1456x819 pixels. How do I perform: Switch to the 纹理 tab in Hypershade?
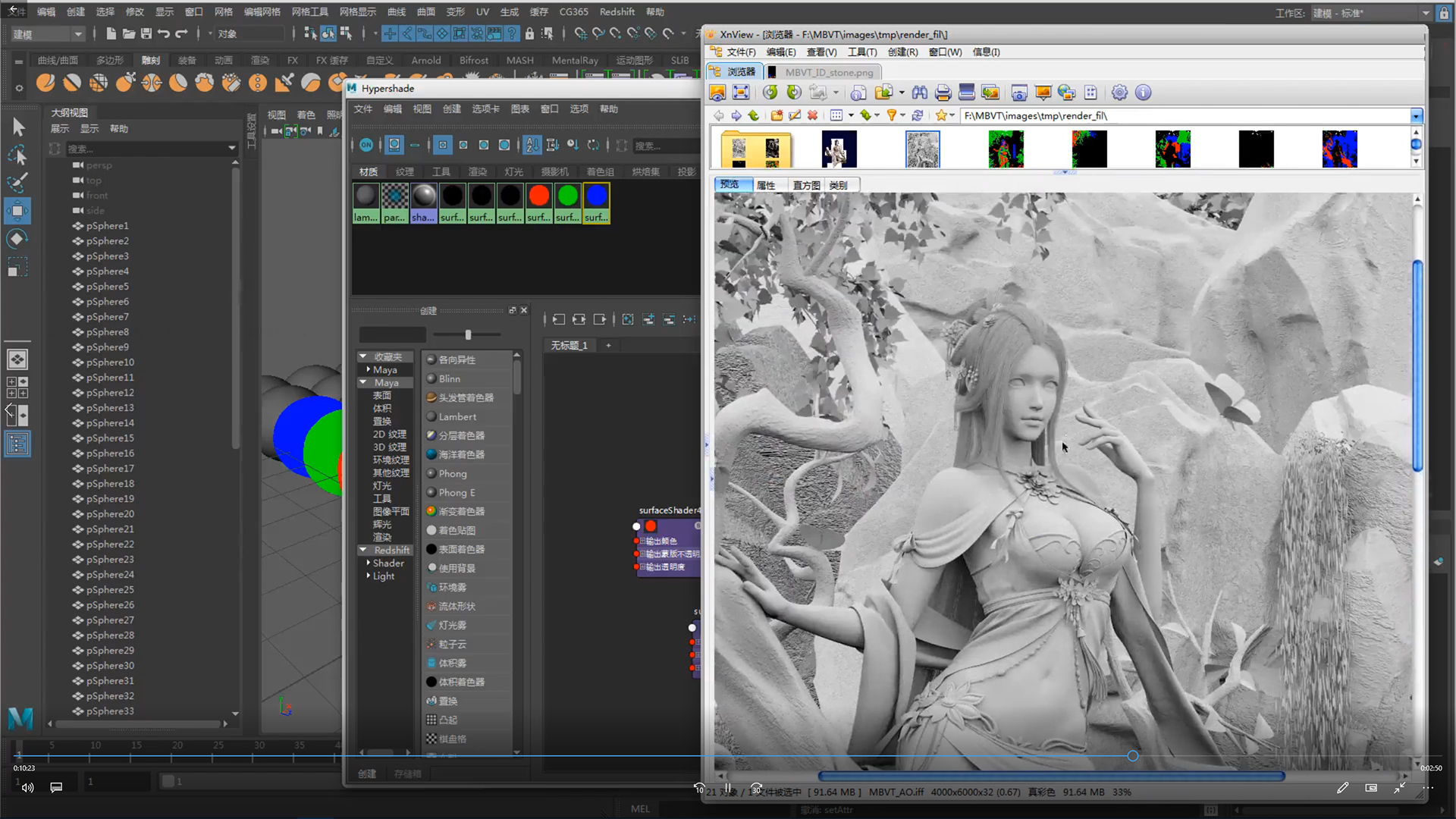[x=405, y=171]
